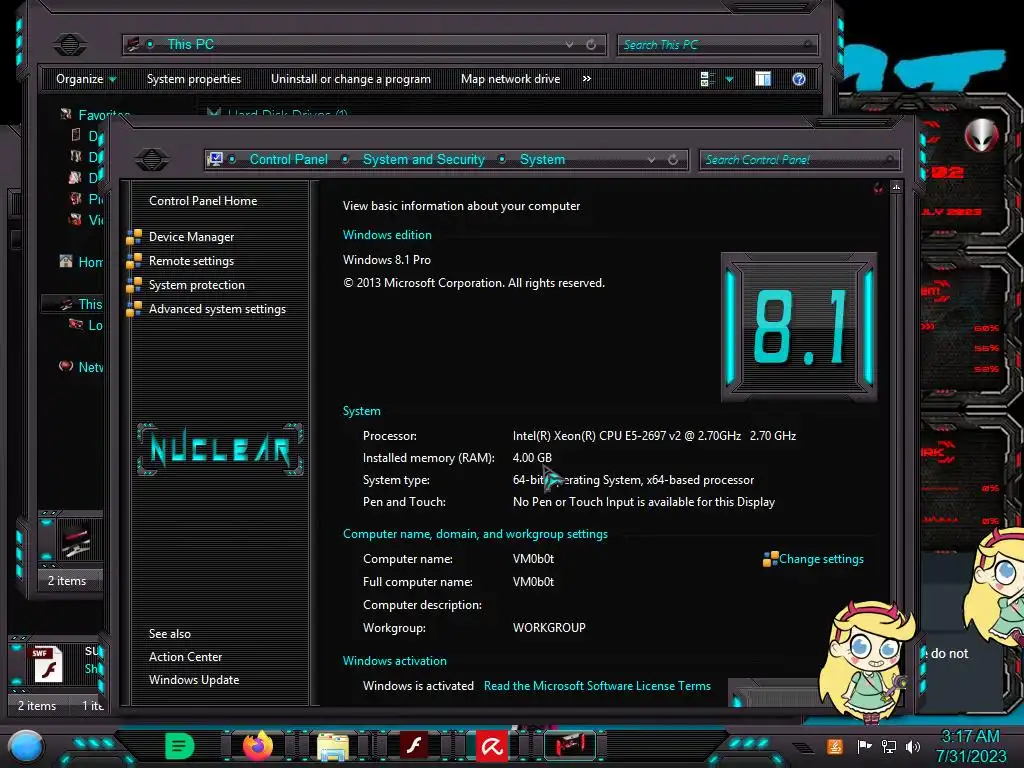Open Organize menu in This PC window
The height and width of the screenshot is (768, 1024).
pyautogui.click(x=86, y=79)
